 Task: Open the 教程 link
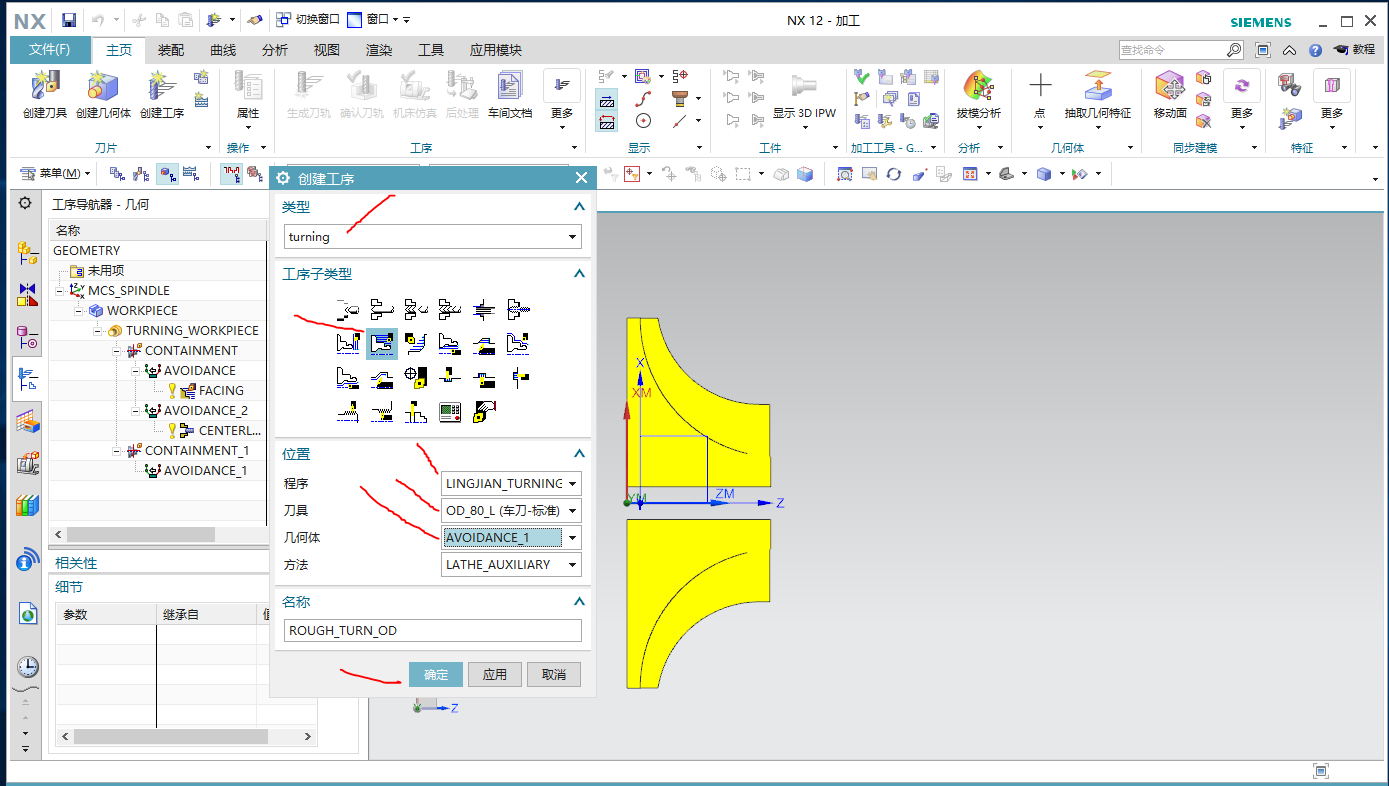(x=1355, y=49)
